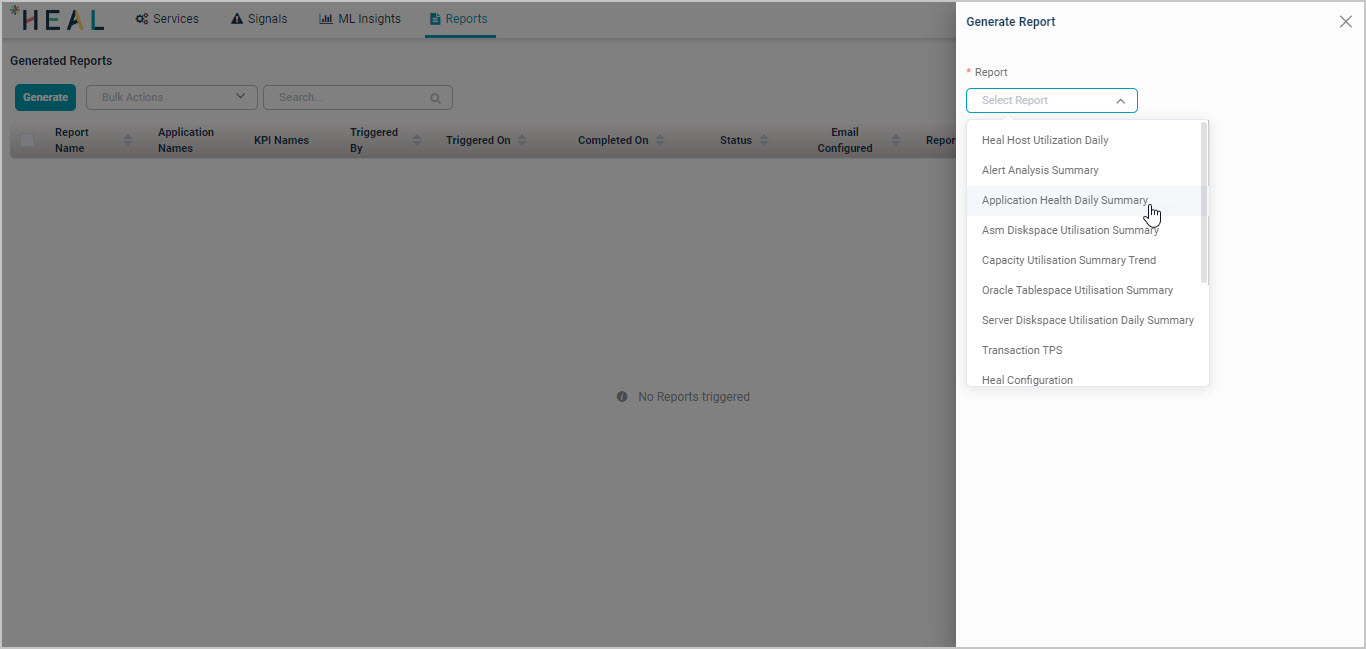Sort by Triggered On column arrows

522,140
